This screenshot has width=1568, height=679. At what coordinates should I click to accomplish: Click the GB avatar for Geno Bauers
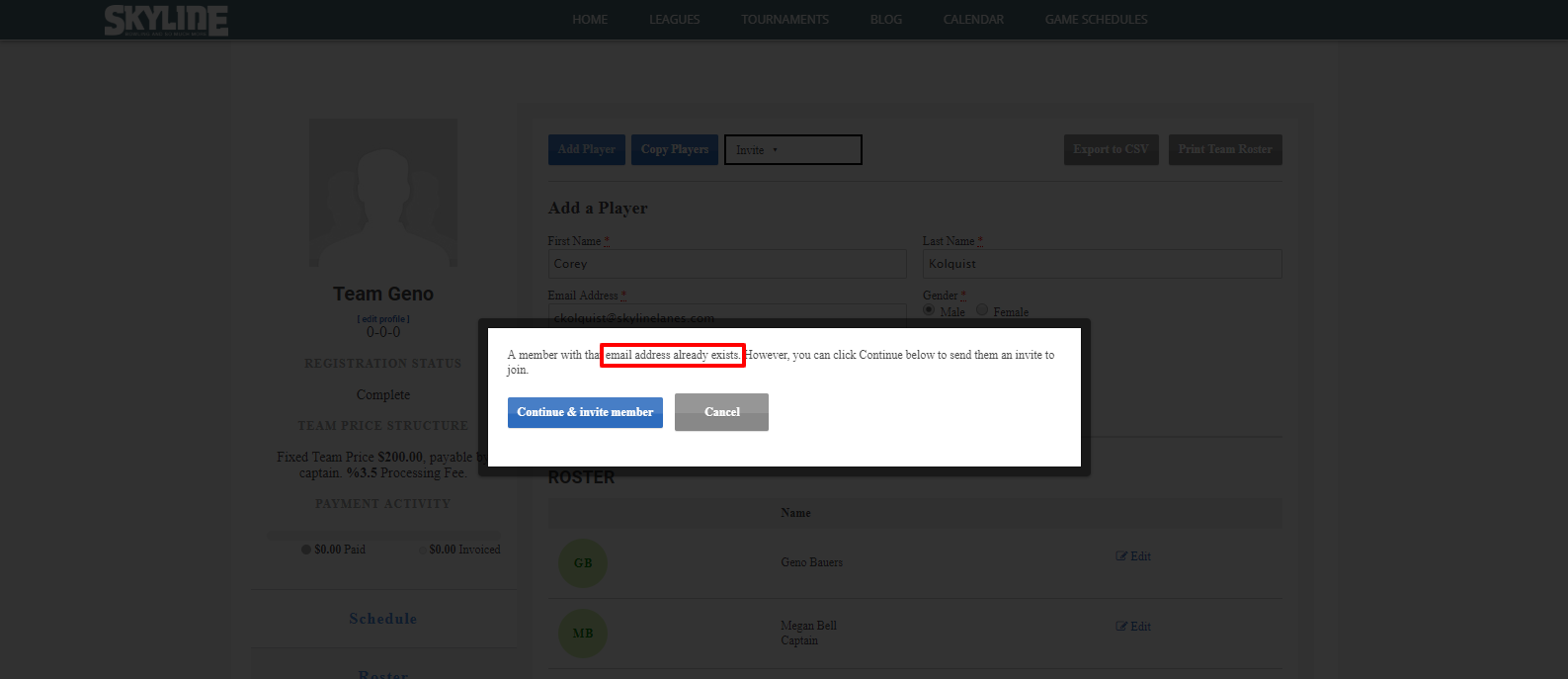(x=583, y=562)
